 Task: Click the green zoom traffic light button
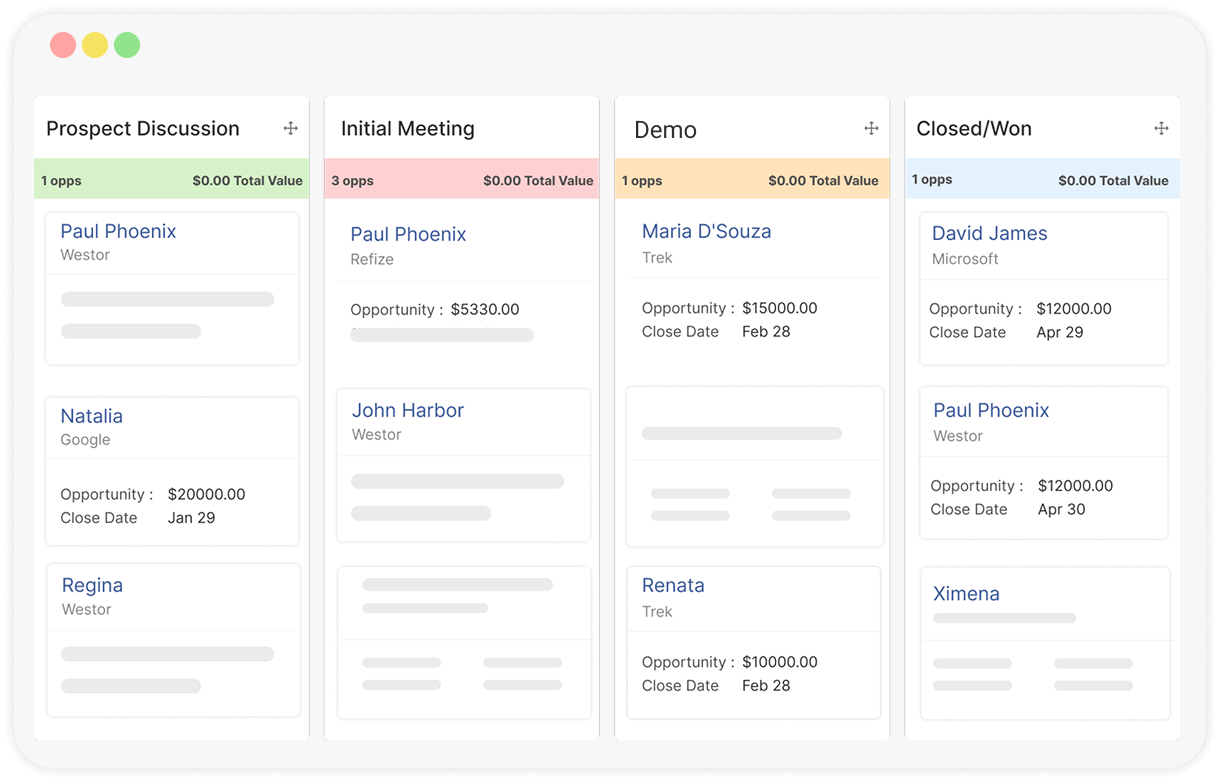(126, 45)
